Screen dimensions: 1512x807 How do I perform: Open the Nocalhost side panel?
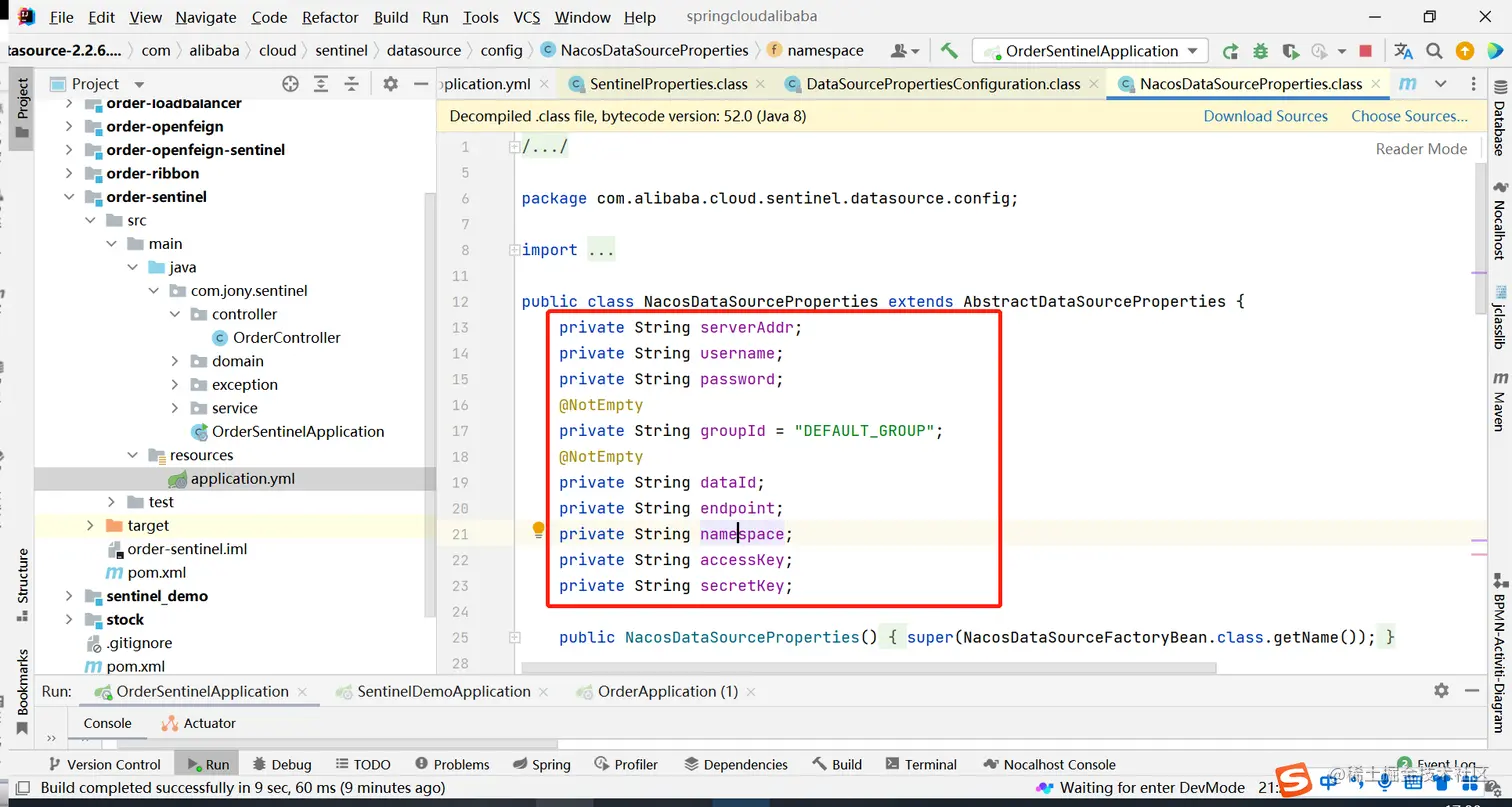(1499, 221)
